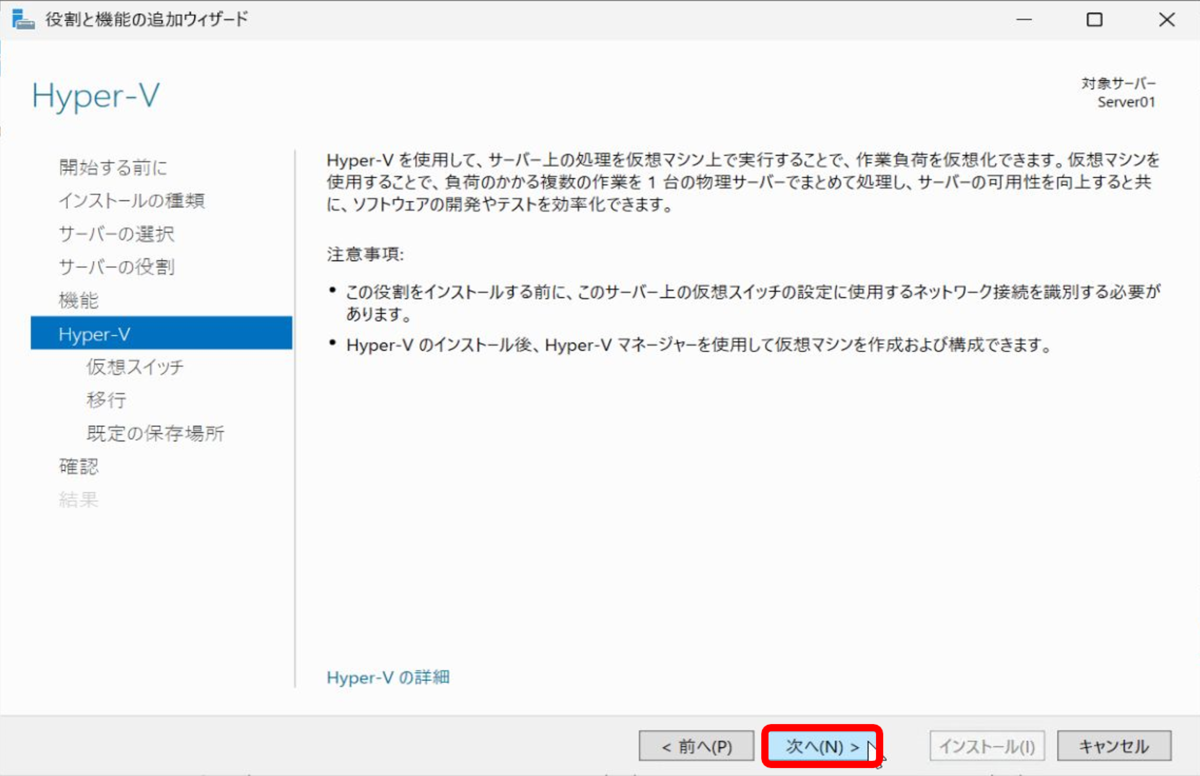1200x776 pixels.
Task: Maximize the wizard window
Action: (1095, 20)
